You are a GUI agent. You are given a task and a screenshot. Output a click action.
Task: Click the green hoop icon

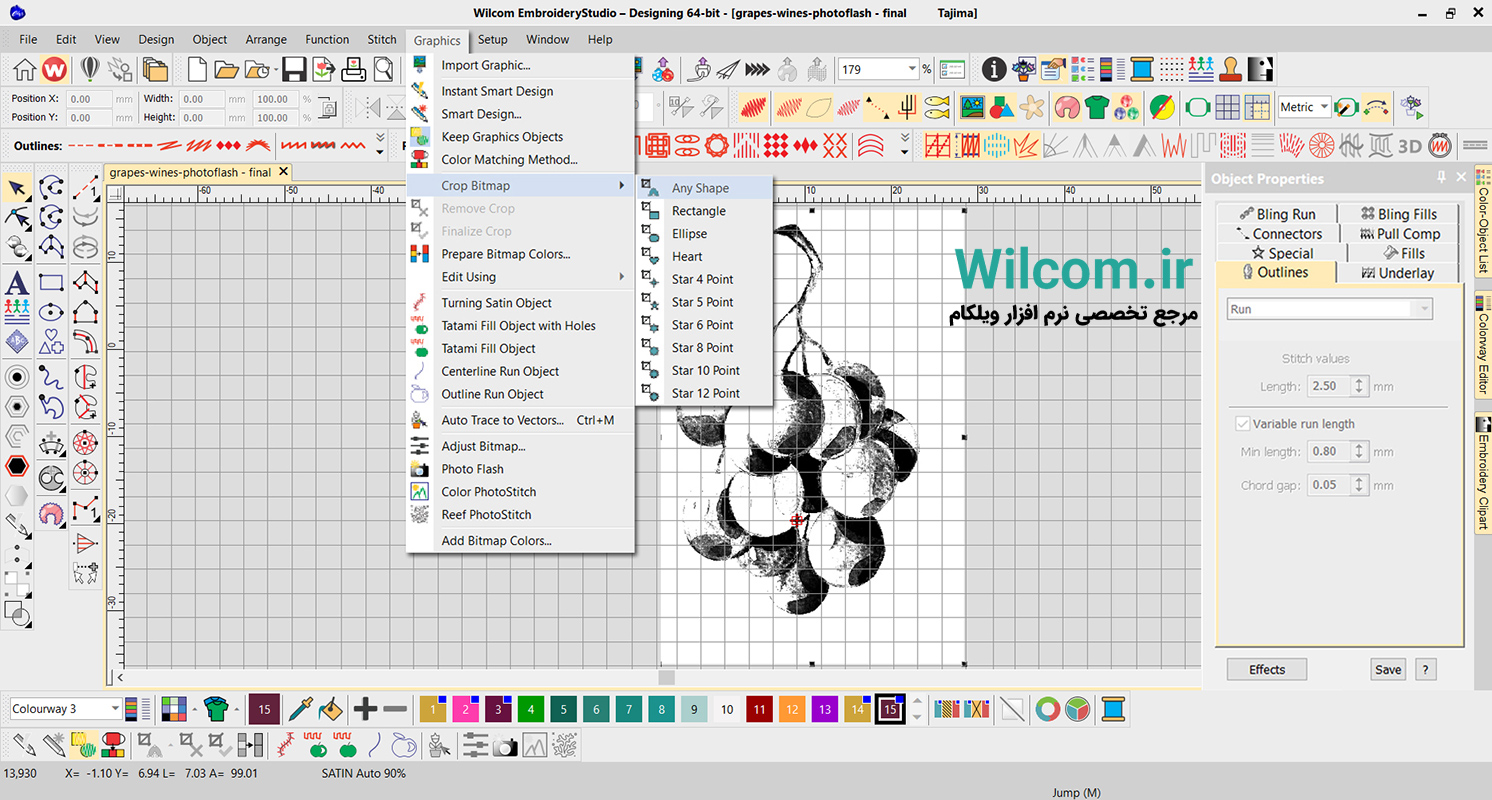coord(1198,106)
